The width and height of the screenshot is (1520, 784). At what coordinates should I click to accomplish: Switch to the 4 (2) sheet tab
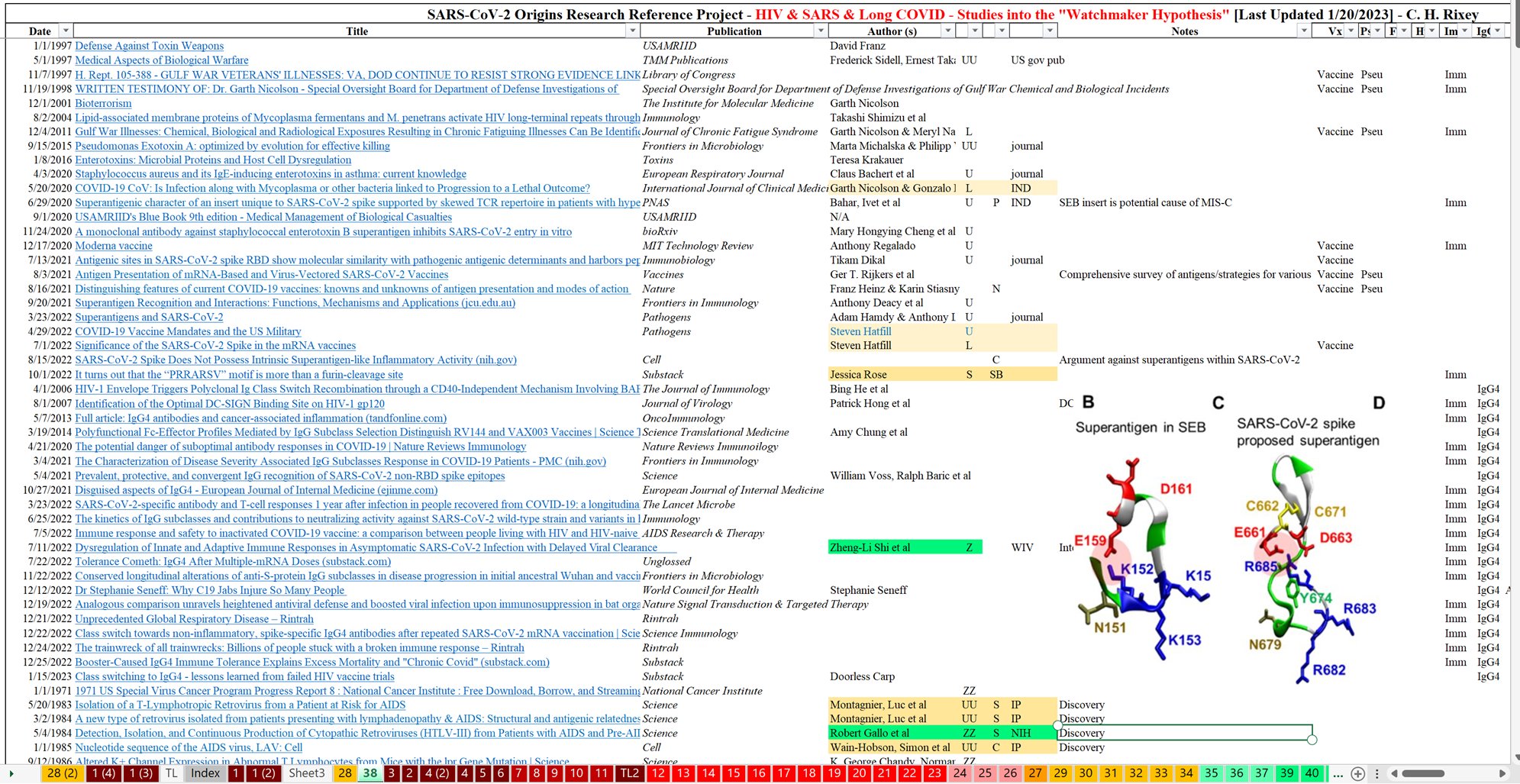tap(437, 773)
